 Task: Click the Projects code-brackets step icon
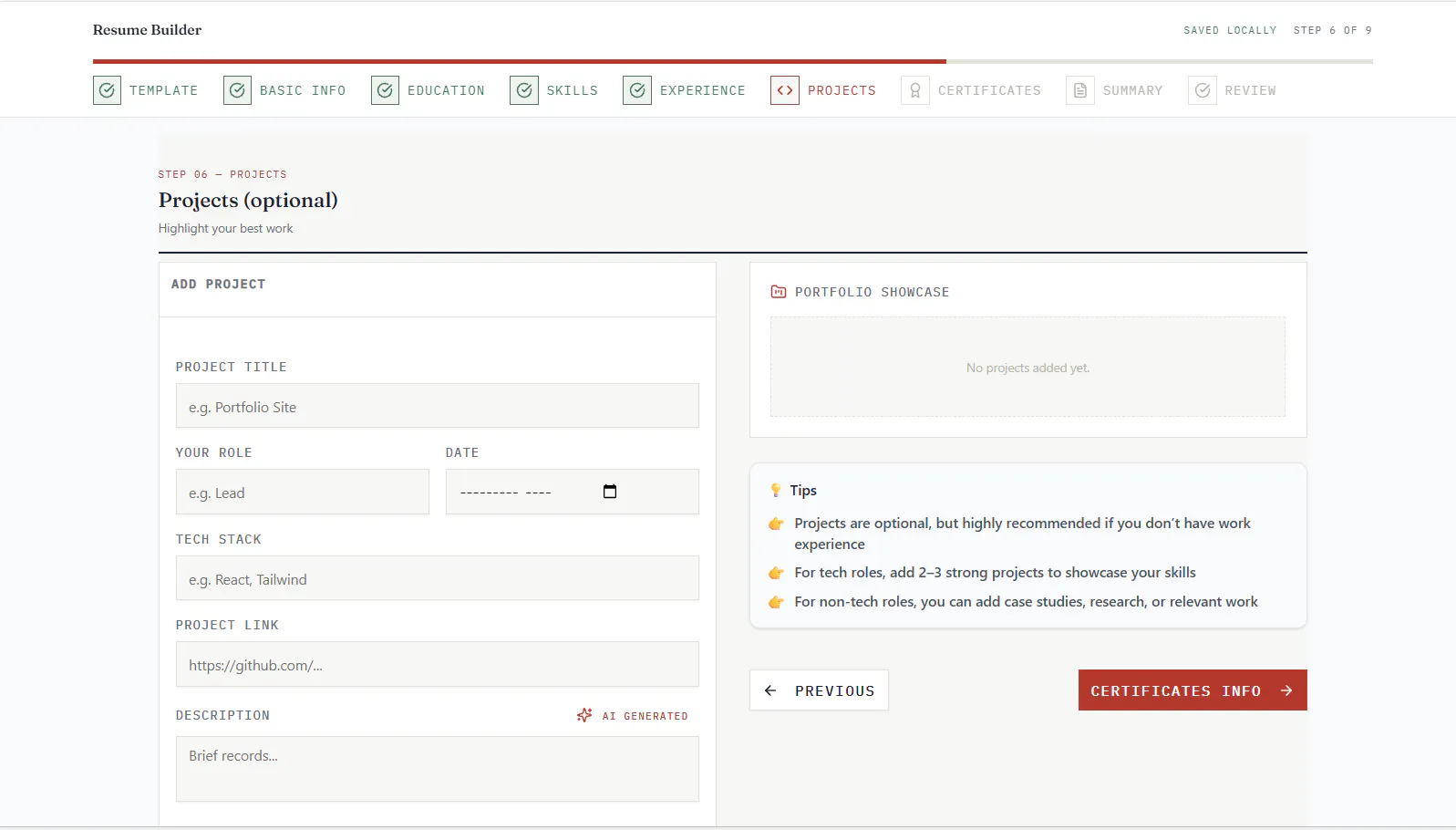point(785,90)
